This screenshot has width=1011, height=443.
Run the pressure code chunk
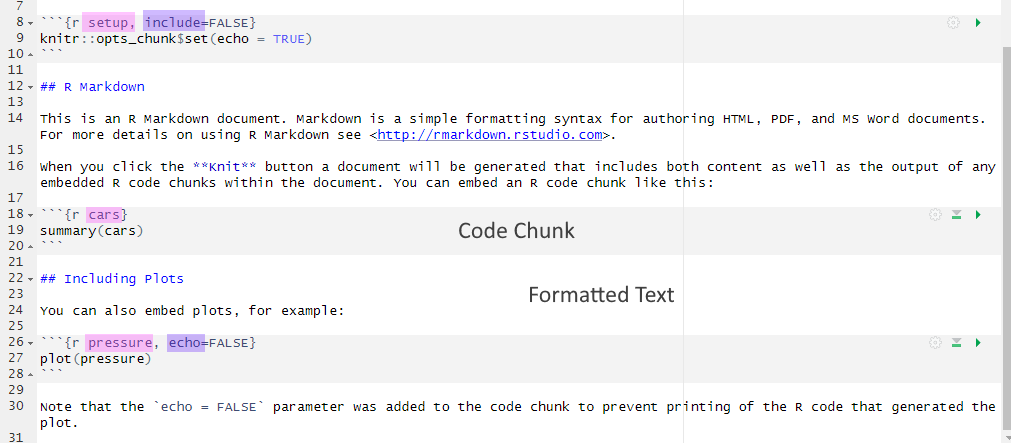pyautogui.click(x=978, y=342)
